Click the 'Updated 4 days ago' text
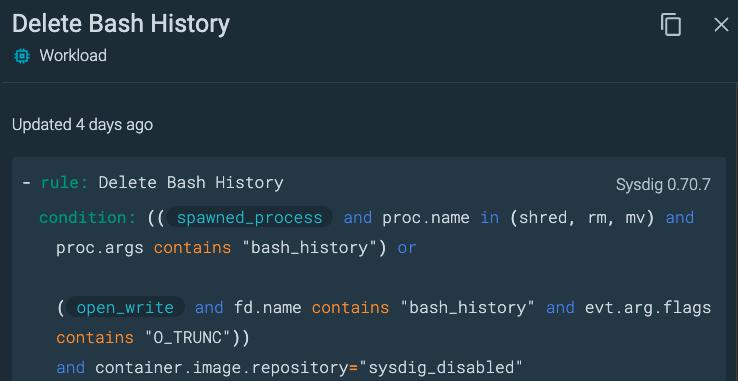This screenshot has width=738, height=381. [82, 125]
